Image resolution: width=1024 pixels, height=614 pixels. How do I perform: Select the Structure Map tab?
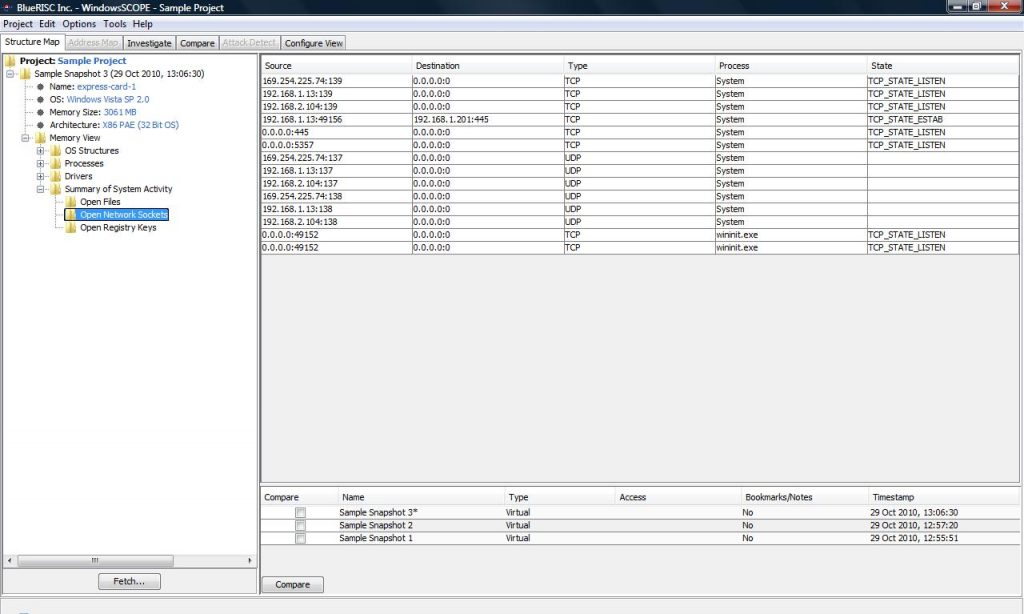pyautogui.click(x=32, y=42)
